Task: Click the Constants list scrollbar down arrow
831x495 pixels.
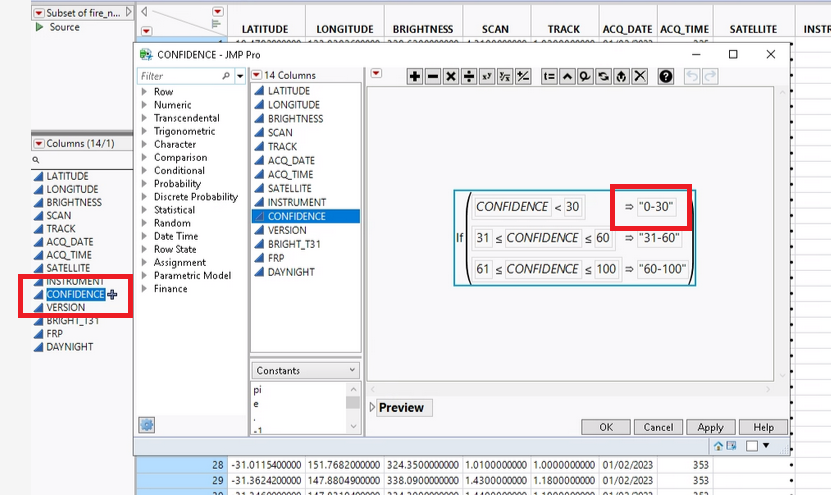Action: 353,427
